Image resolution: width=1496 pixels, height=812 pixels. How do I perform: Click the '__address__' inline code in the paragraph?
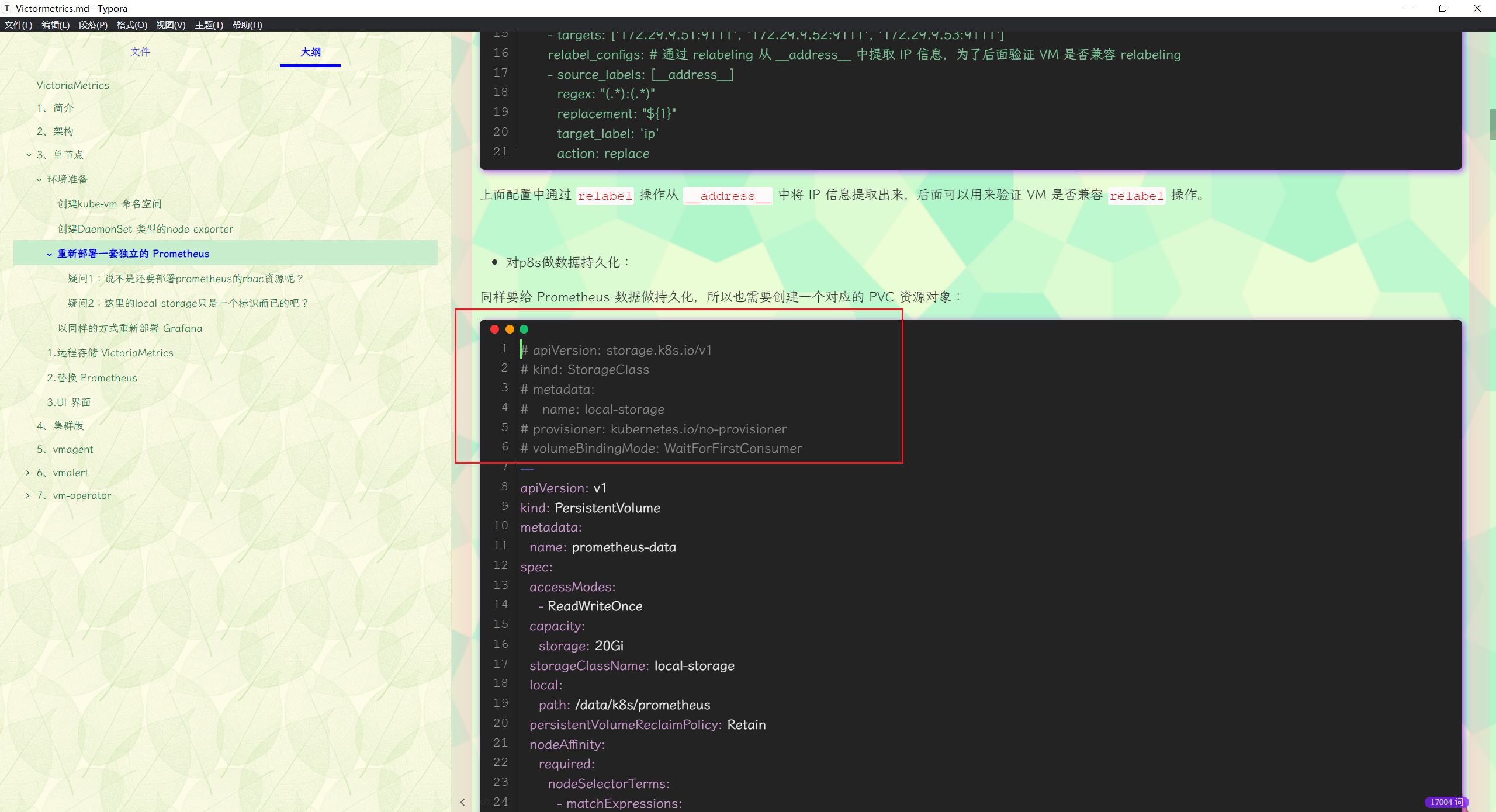pos(728,196)
